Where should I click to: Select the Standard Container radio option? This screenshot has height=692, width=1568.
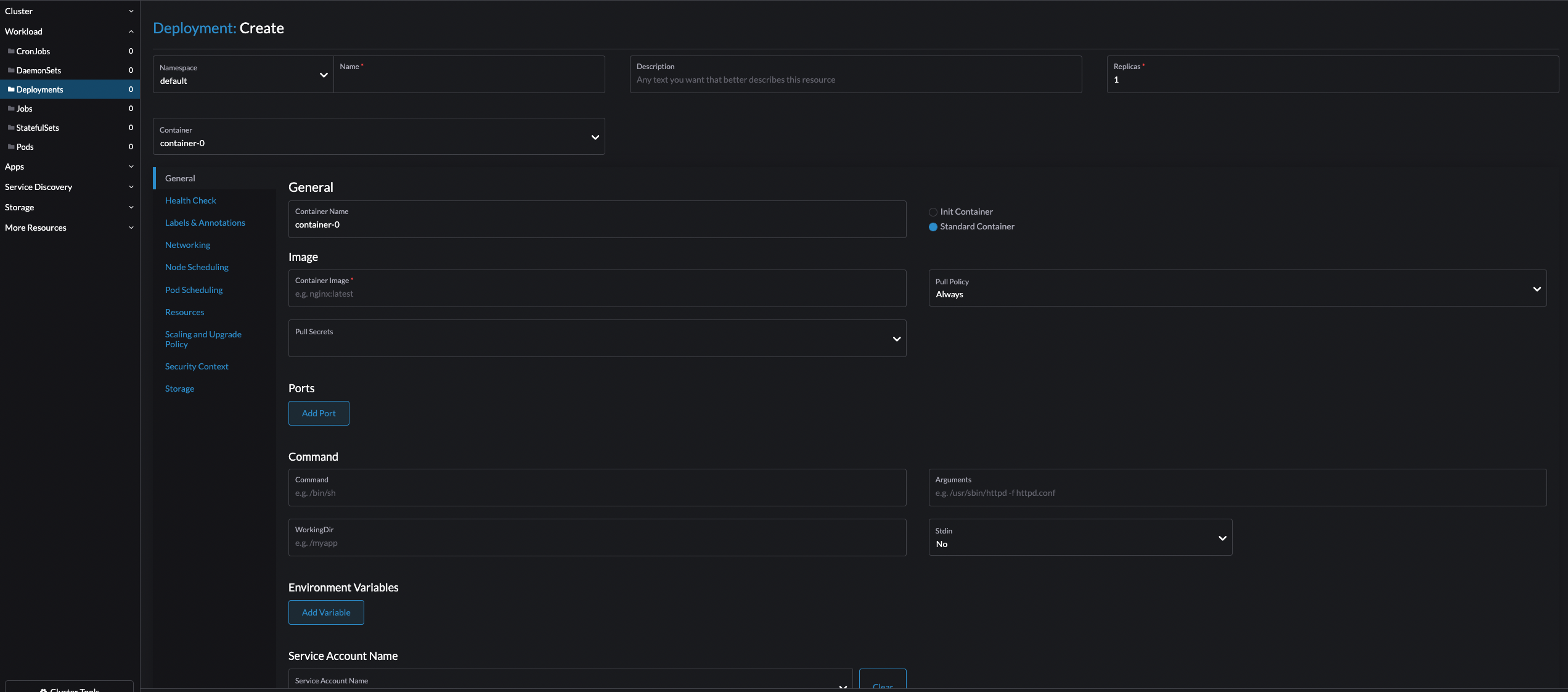[933, 227]
